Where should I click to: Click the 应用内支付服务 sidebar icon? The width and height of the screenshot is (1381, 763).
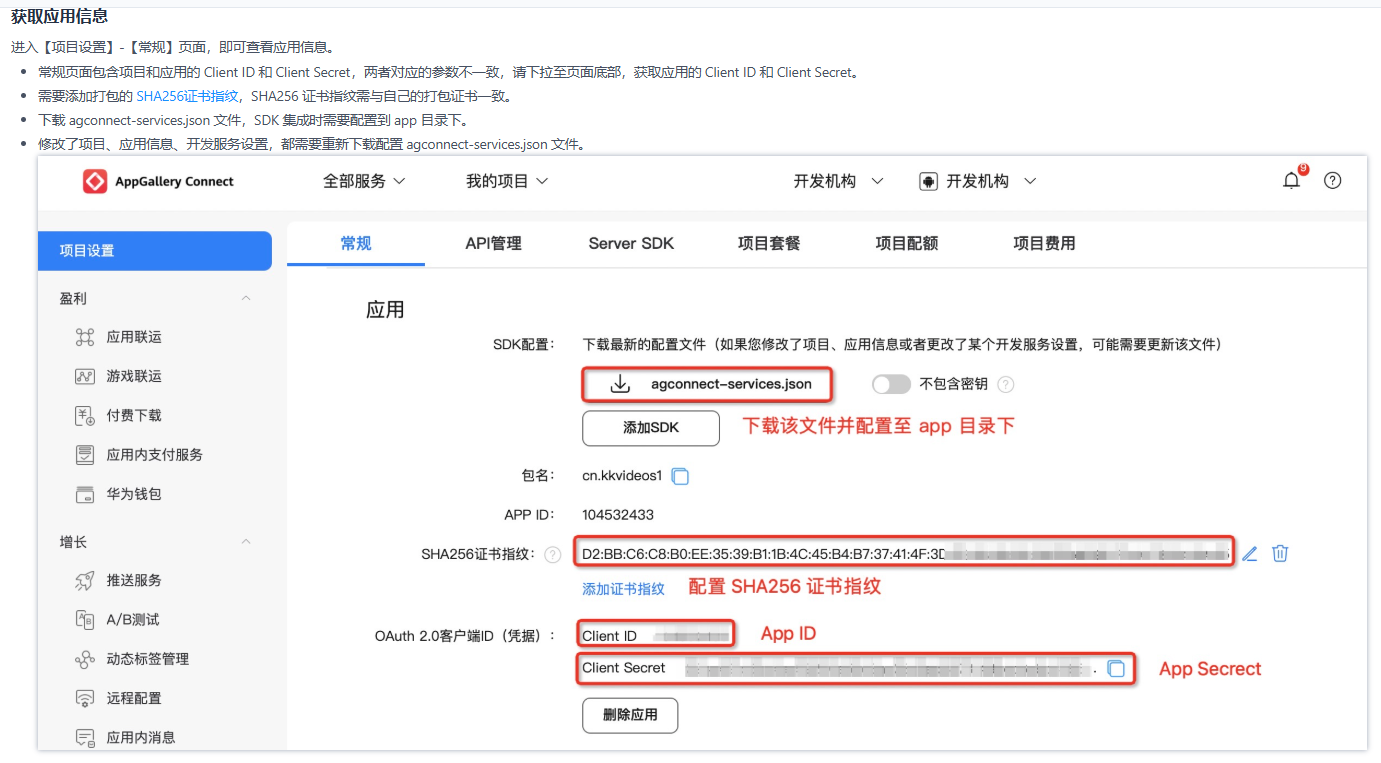point(85,454)
